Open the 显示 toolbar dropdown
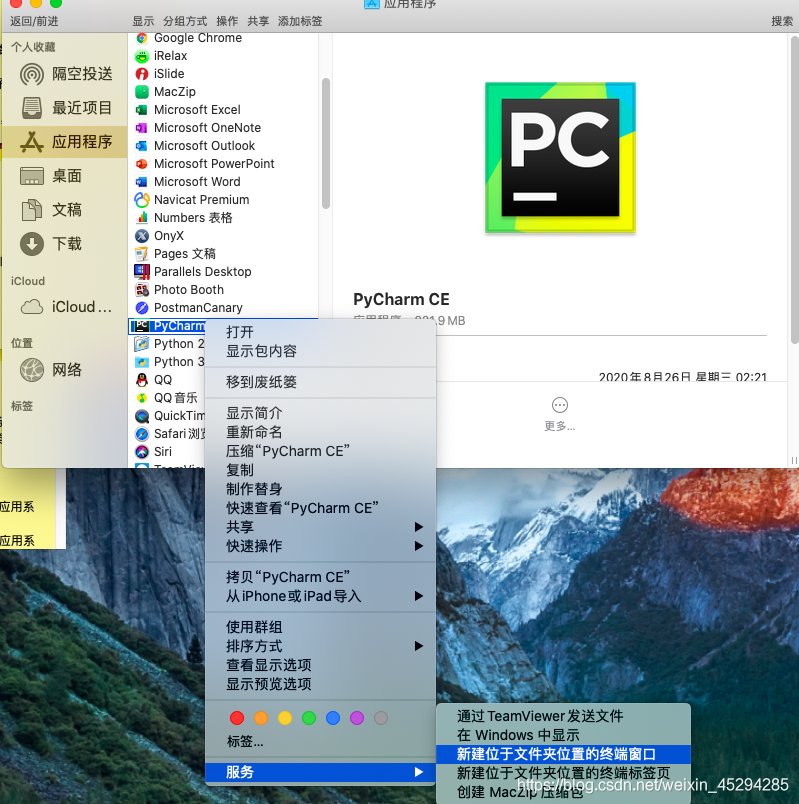 pos(143,21)
